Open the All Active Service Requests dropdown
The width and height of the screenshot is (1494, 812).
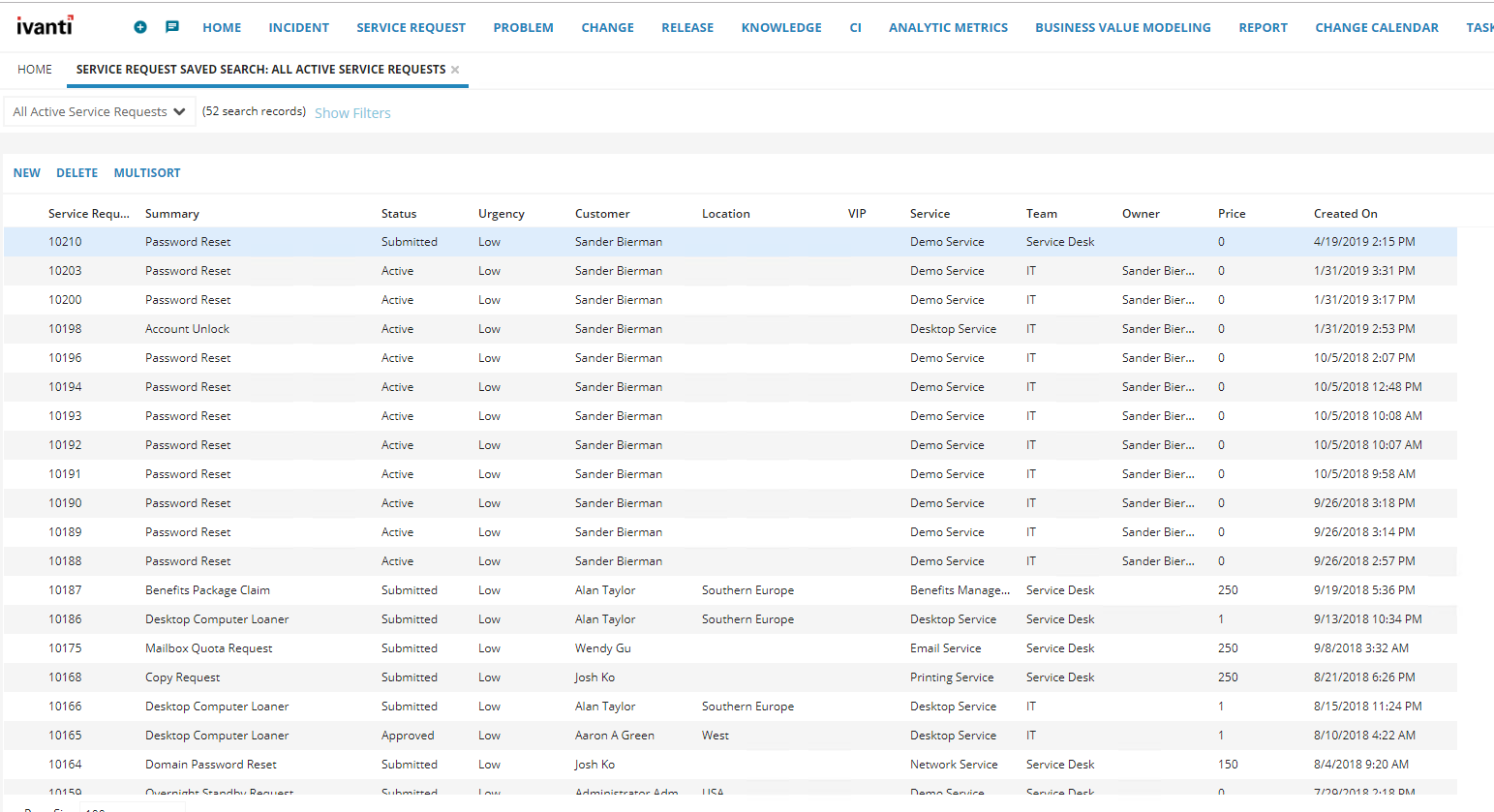pyautogui.click(x=100, y=112)
